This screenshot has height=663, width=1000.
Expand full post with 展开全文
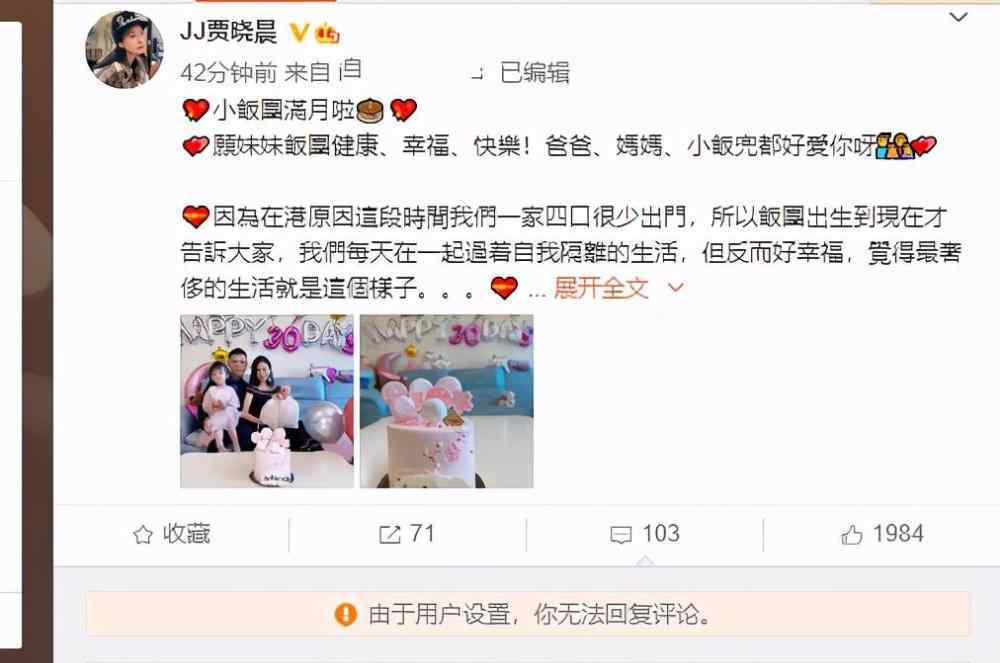point(601,288)
